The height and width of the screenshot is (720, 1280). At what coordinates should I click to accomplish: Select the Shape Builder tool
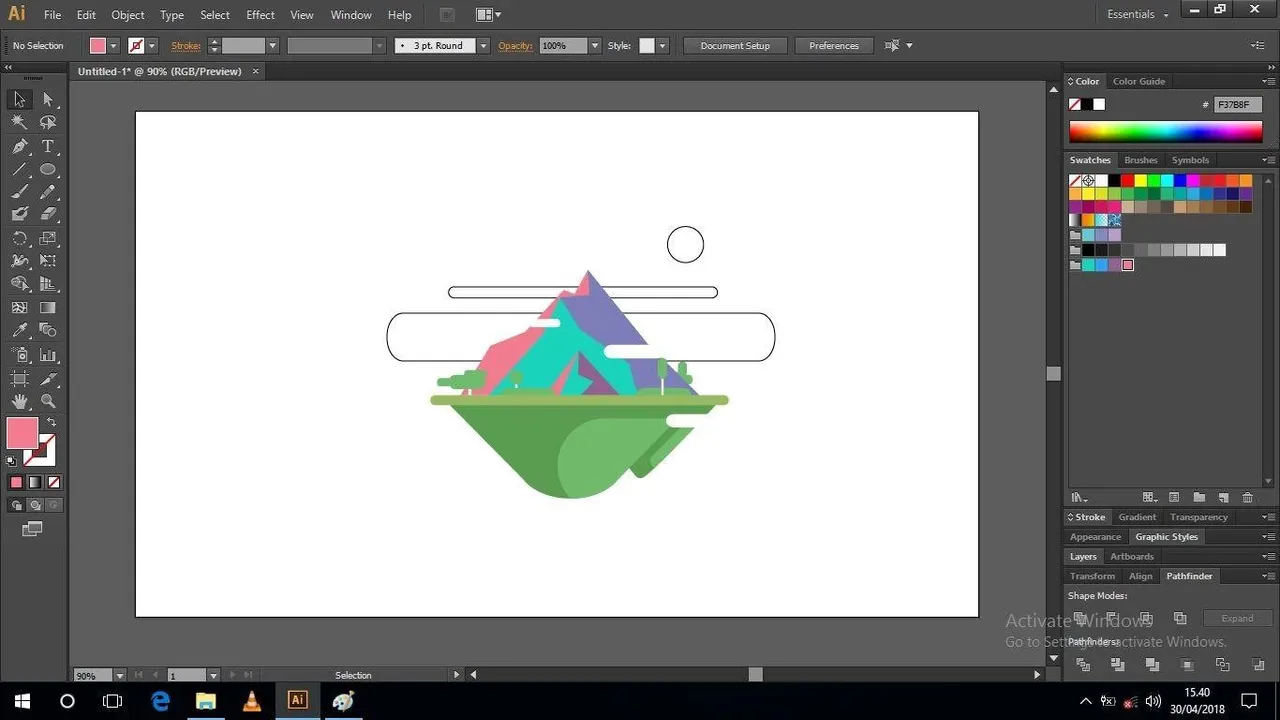pyautogui.click(x=19, y=285)
